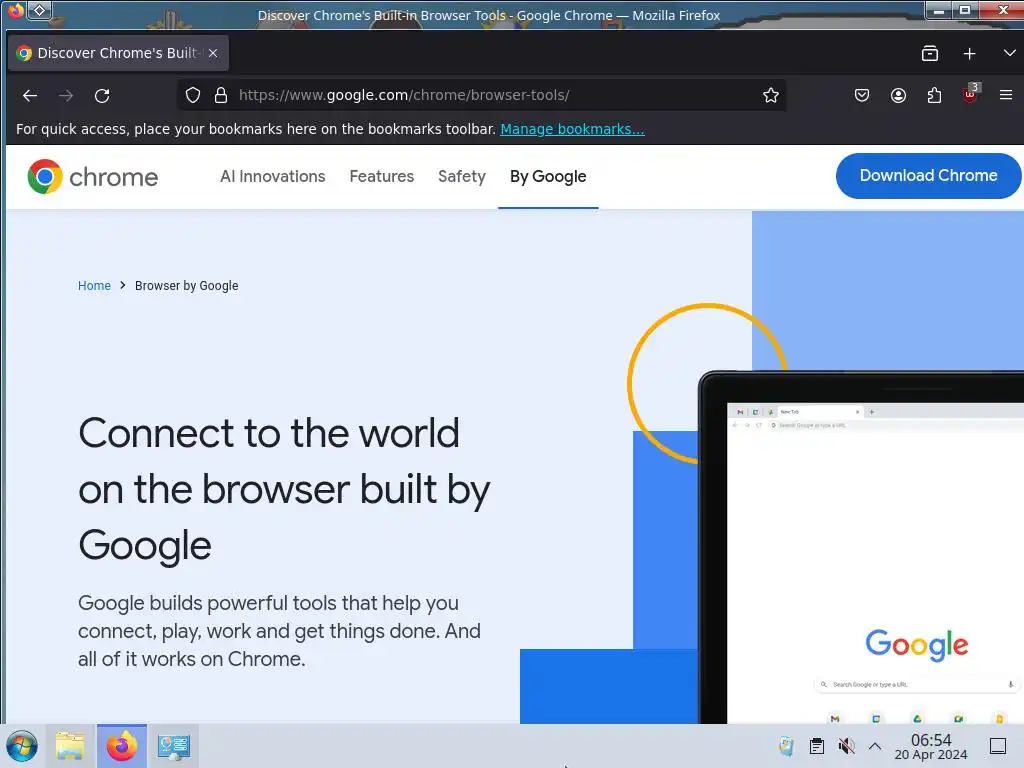Open the Safety navigation item
The width and height of the screenshot is (1024, 768).
pyautogui.click(x=462, y=176)
